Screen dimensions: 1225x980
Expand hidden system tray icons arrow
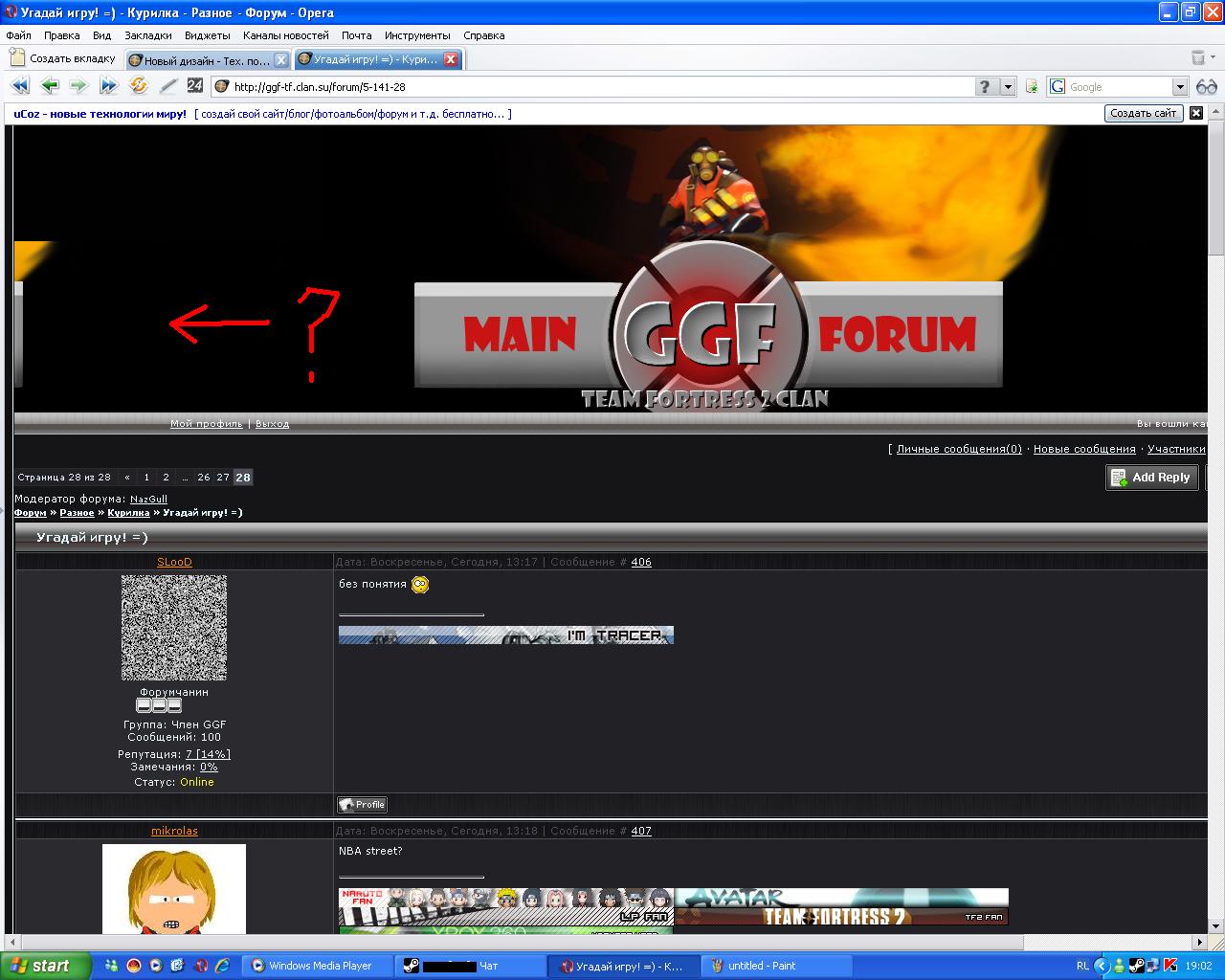click(x=1102, y=966)
